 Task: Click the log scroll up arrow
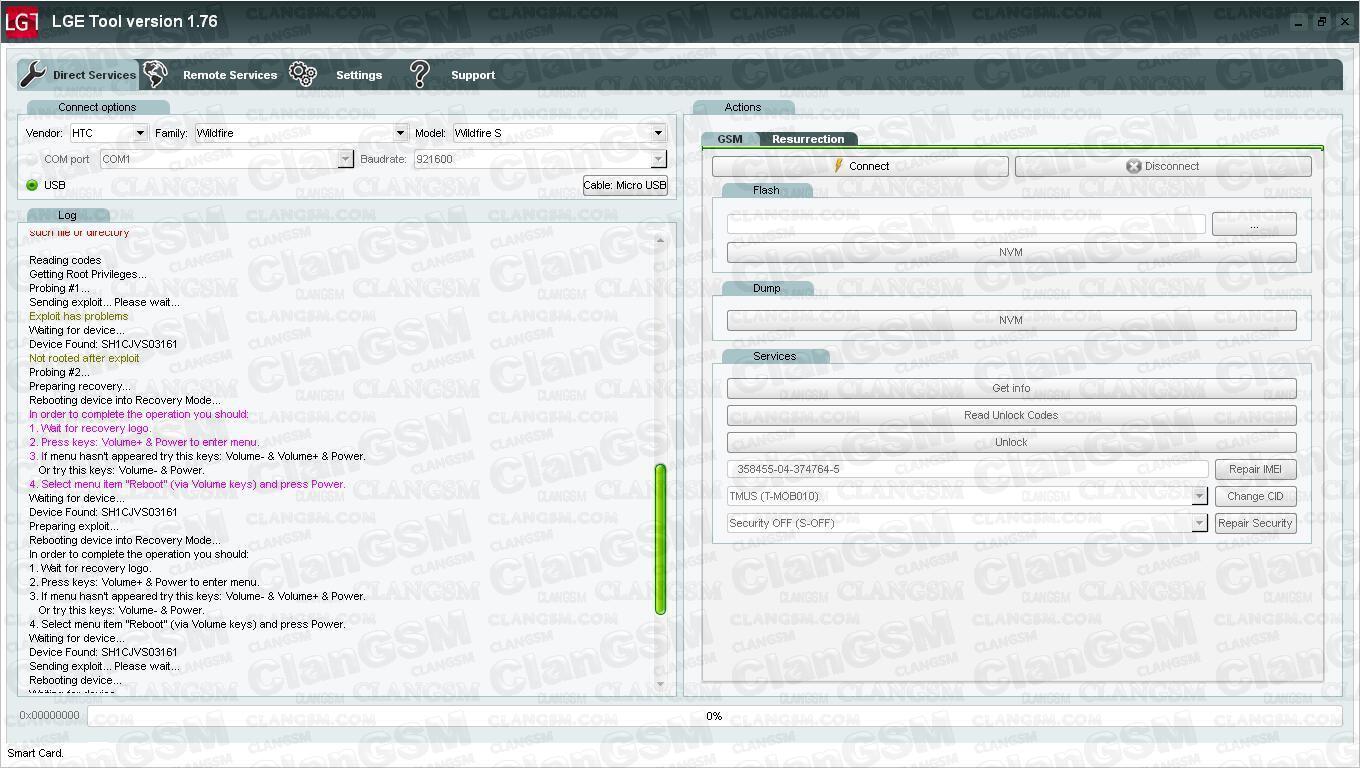[x=660, y=240]
